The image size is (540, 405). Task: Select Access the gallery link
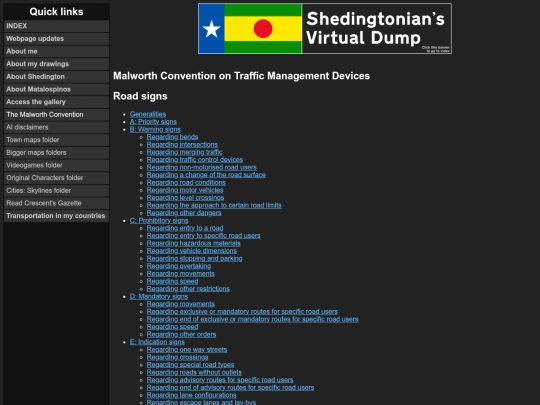pyautogui.click(x=56, y=102)
